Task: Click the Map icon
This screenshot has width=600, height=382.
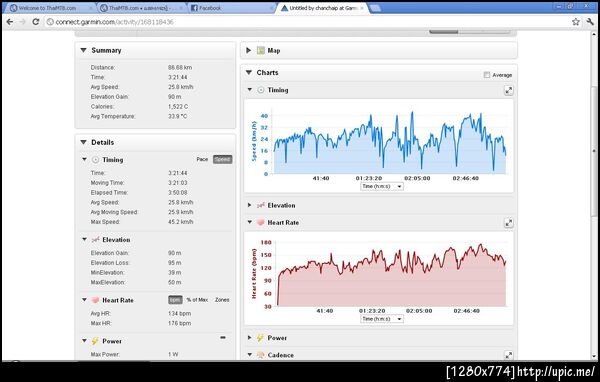Action: point(261,50)
